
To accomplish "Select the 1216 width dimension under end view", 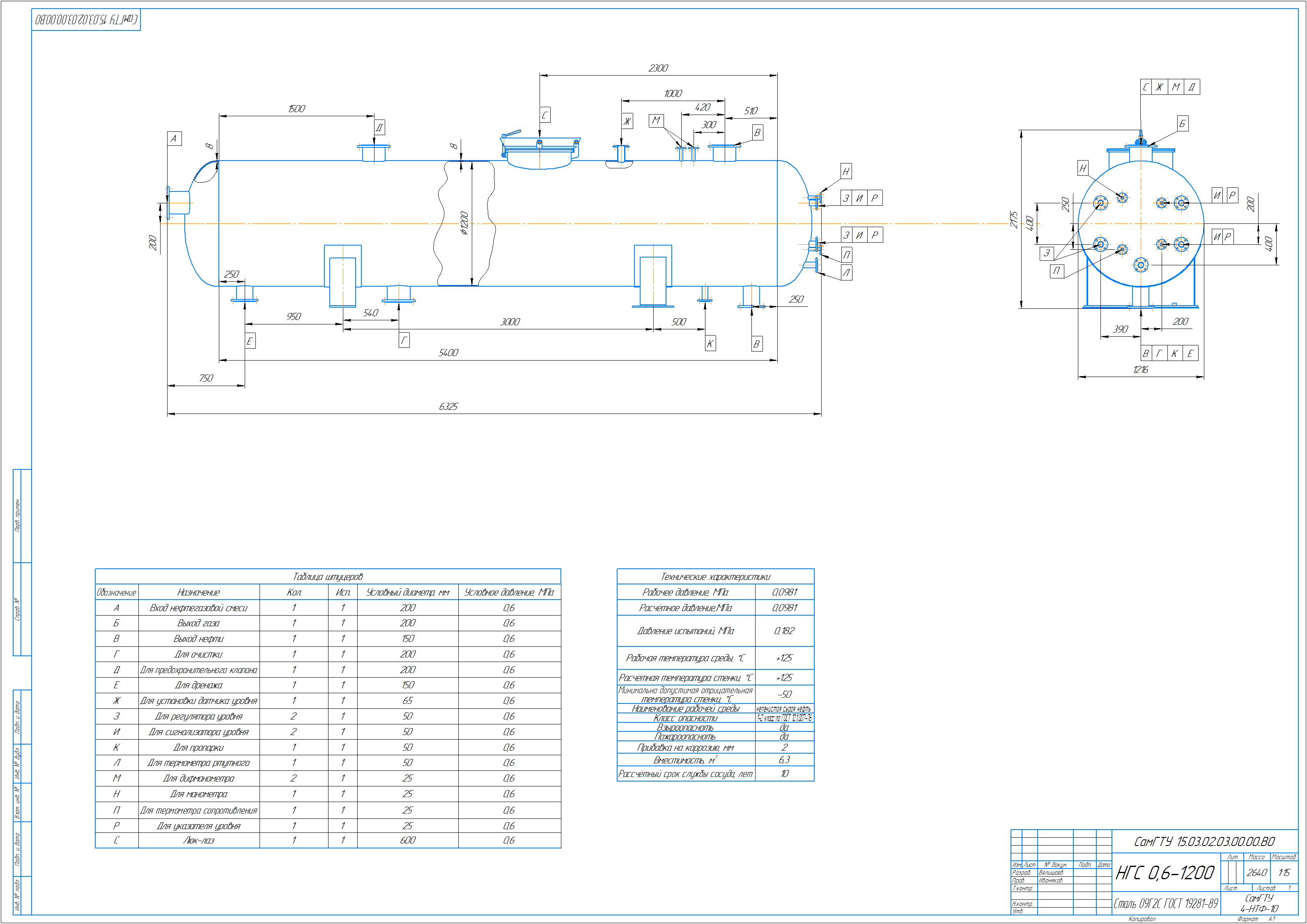I will (x=1140, y=370).
